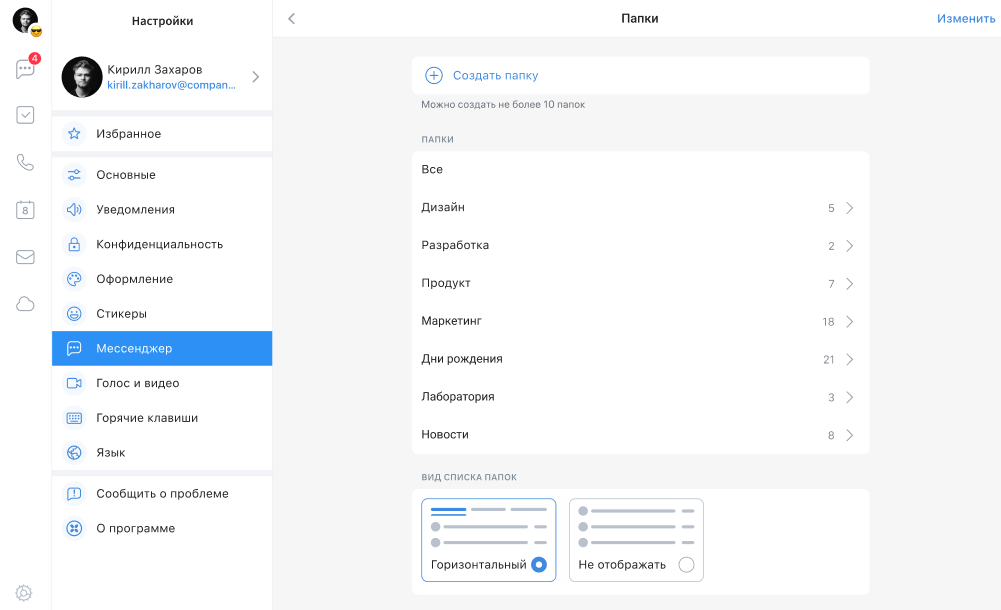Open the mail envelope icon
Viewport: 1001px width, 610px height.
click(x=25, y=257)
